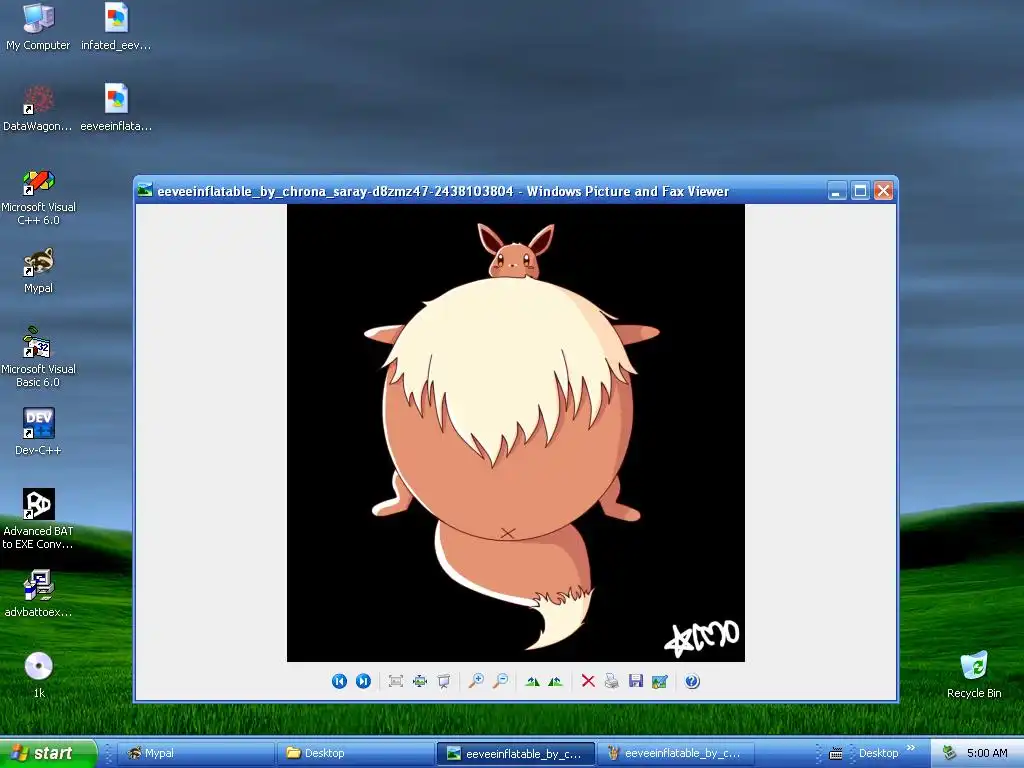Image resolution: width=1024 pixels, height=768 pixels.
Task: Click the system tray icon beside clock
Action: [950, 753]
